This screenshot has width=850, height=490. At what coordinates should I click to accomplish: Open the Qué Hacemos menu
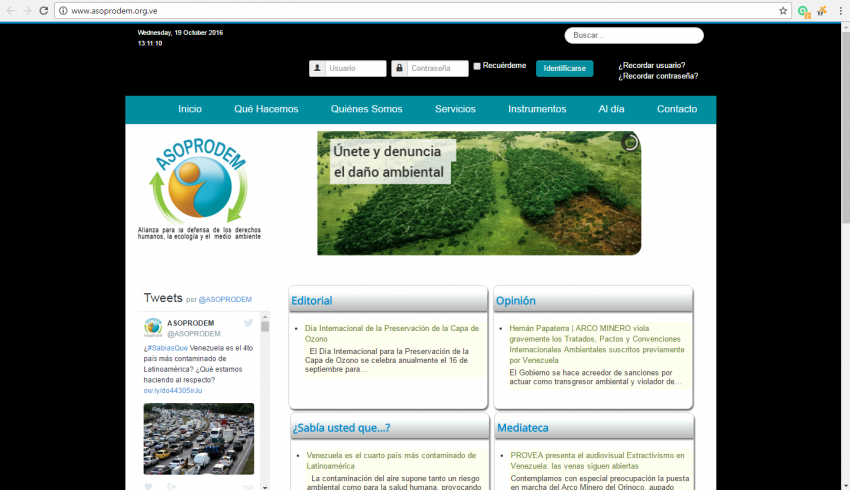266,109
